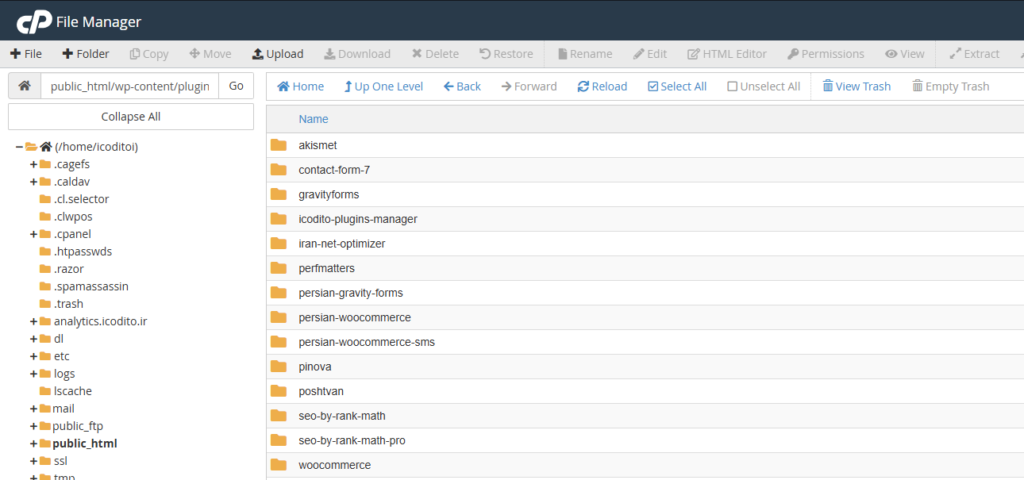Expand the .cpanel tree folder
Screen dimensions: 1024x480
[x=33, y=234]
